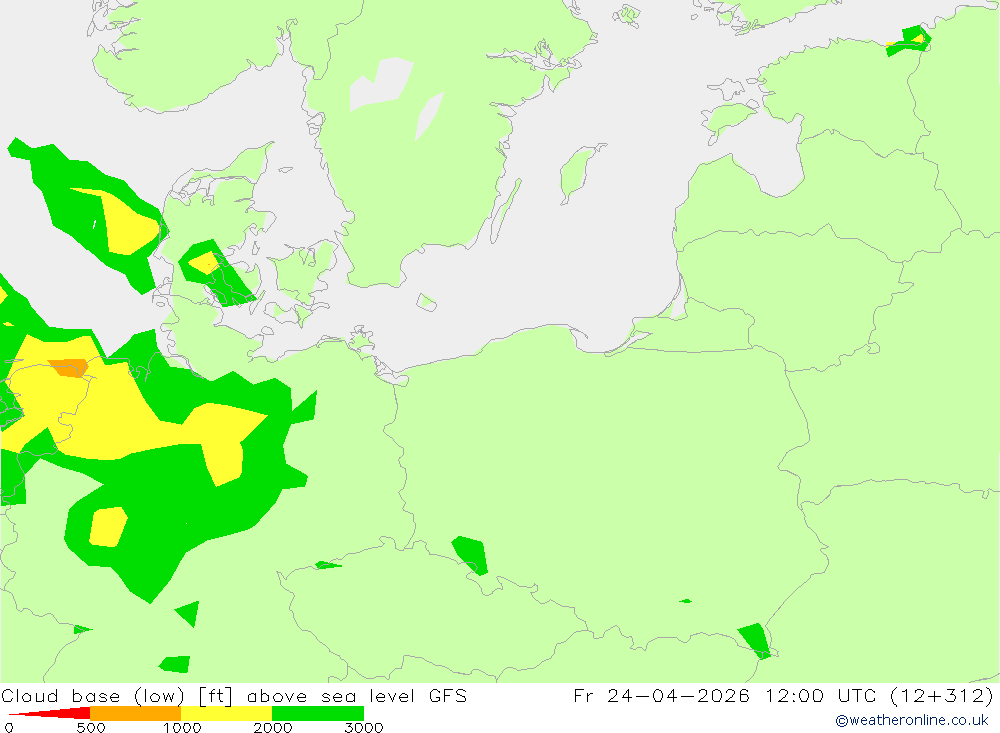
Task: Click the weatheronline.co.uk copyright link
Action: (911, 720)
